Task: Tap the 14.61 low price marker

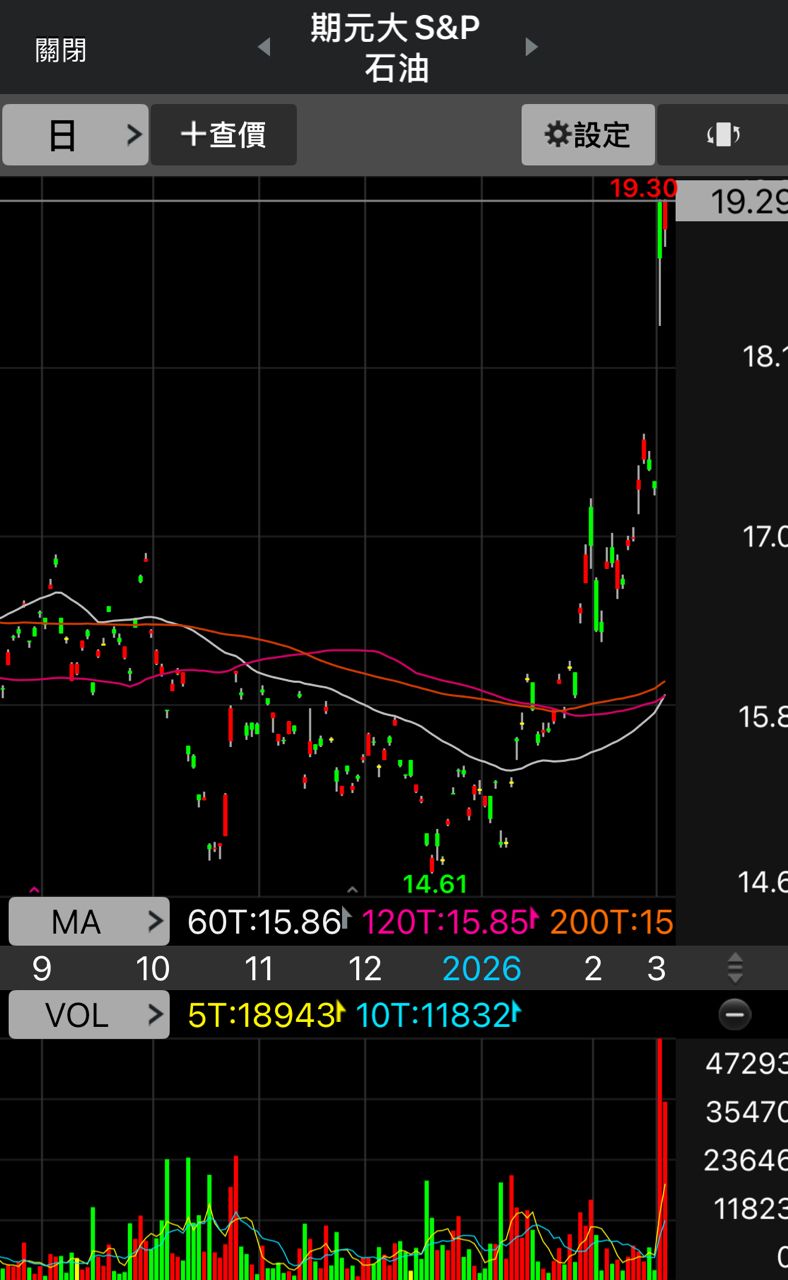Action: pyautogui.click(x=435, y=884)
